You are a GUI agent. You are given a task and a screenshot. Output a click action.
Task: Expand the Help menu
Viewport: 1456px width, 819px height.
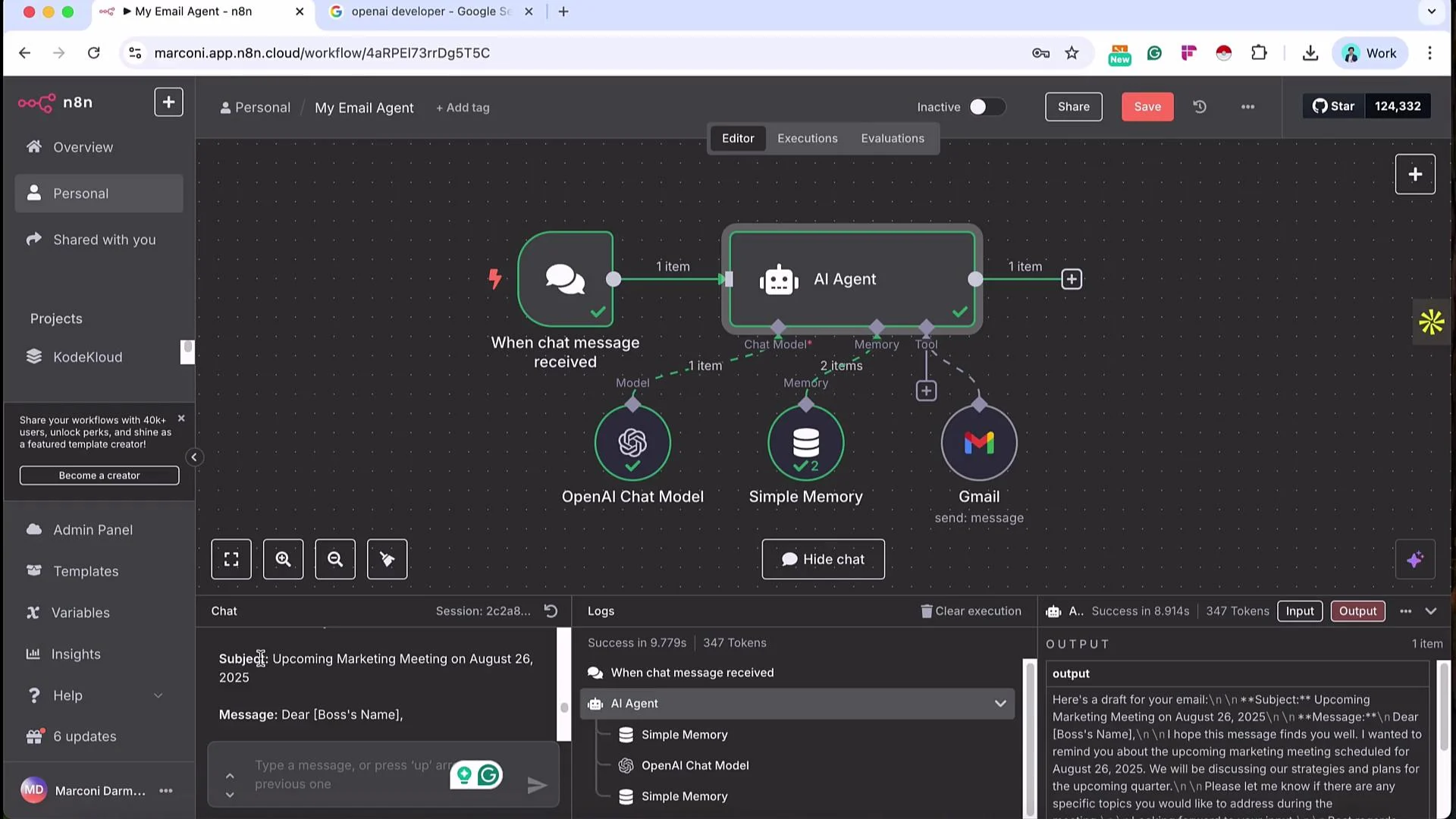[x=99, y=695]
